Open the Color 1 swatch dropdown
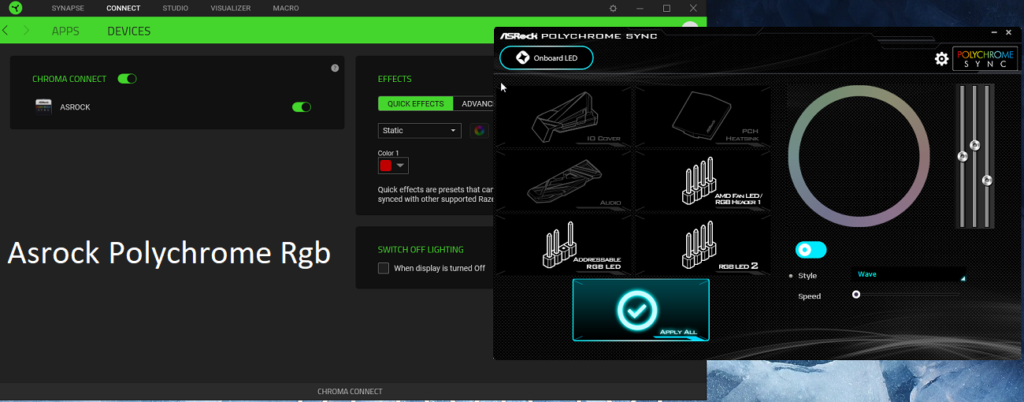Screen dimensions: 1024x402 (393, 166)
